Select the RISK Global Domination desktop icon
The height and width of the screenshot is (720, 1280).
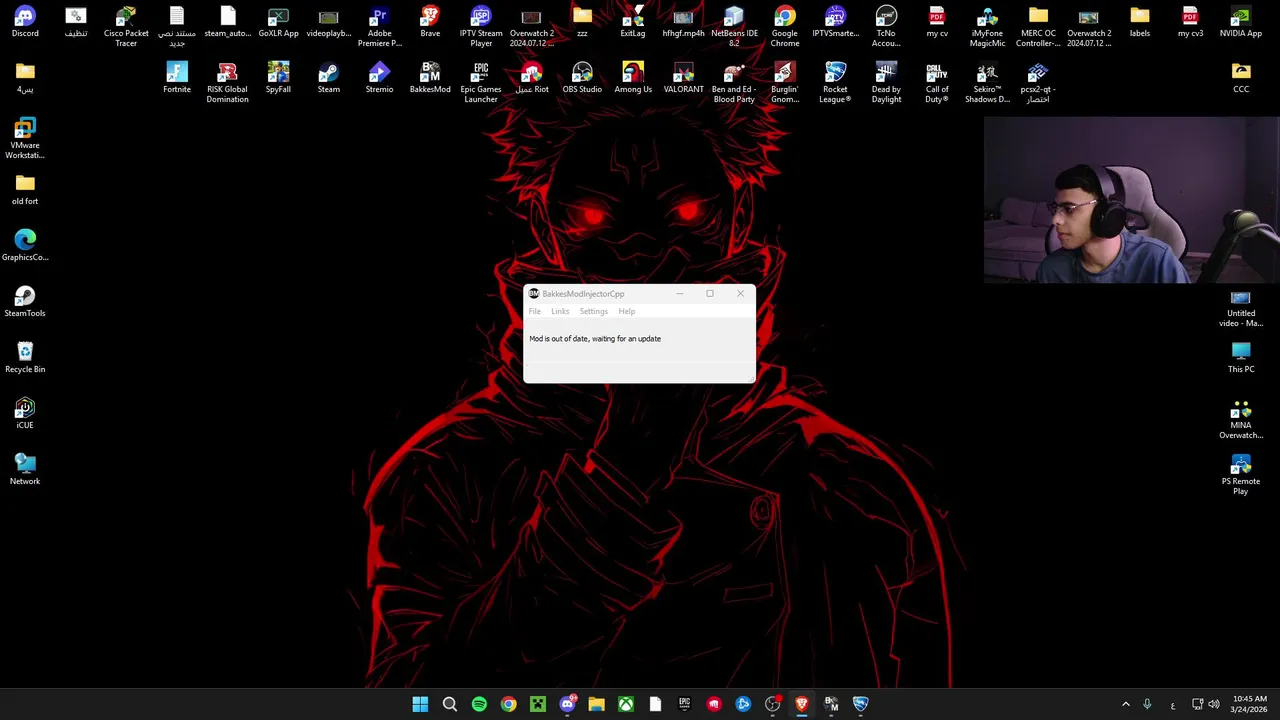pos(227,83)
